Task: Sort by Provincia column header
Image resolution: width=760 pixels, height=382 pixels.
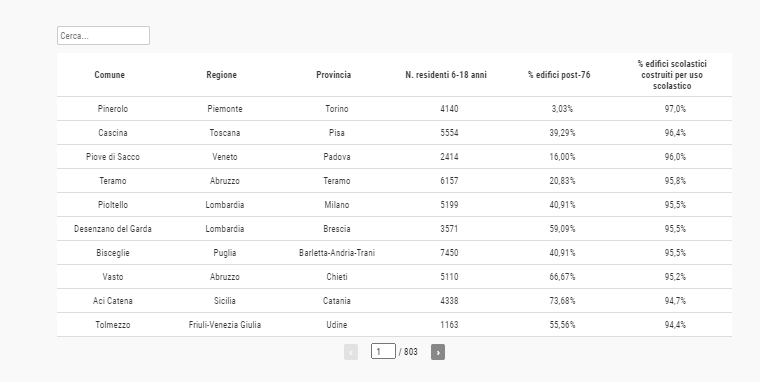Action: pyautogui.click(x=333, y=75)
